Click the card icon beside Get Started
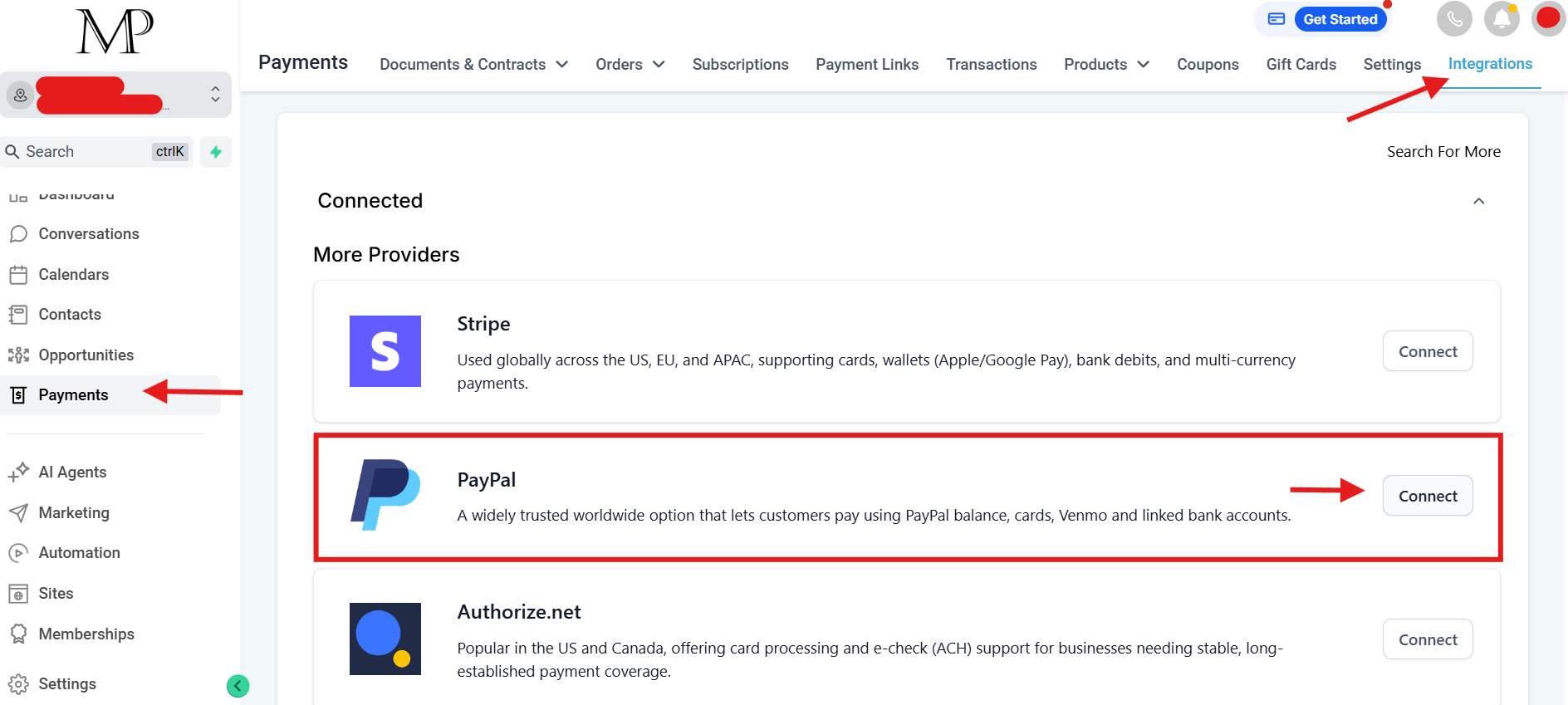 tap(1276, 19)
